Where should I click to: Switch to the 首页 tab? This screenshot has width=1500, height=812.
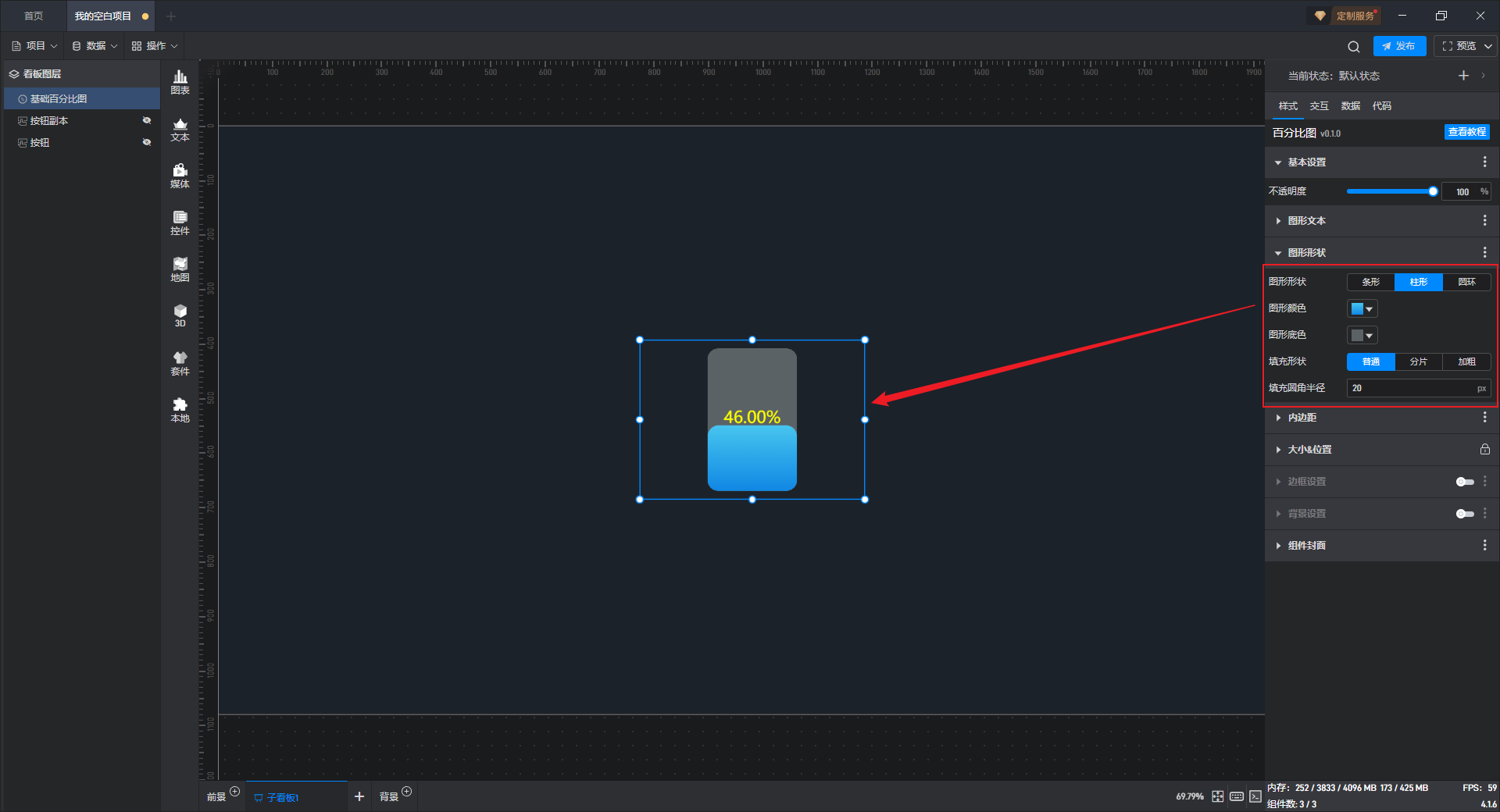(x=34, y=16)
